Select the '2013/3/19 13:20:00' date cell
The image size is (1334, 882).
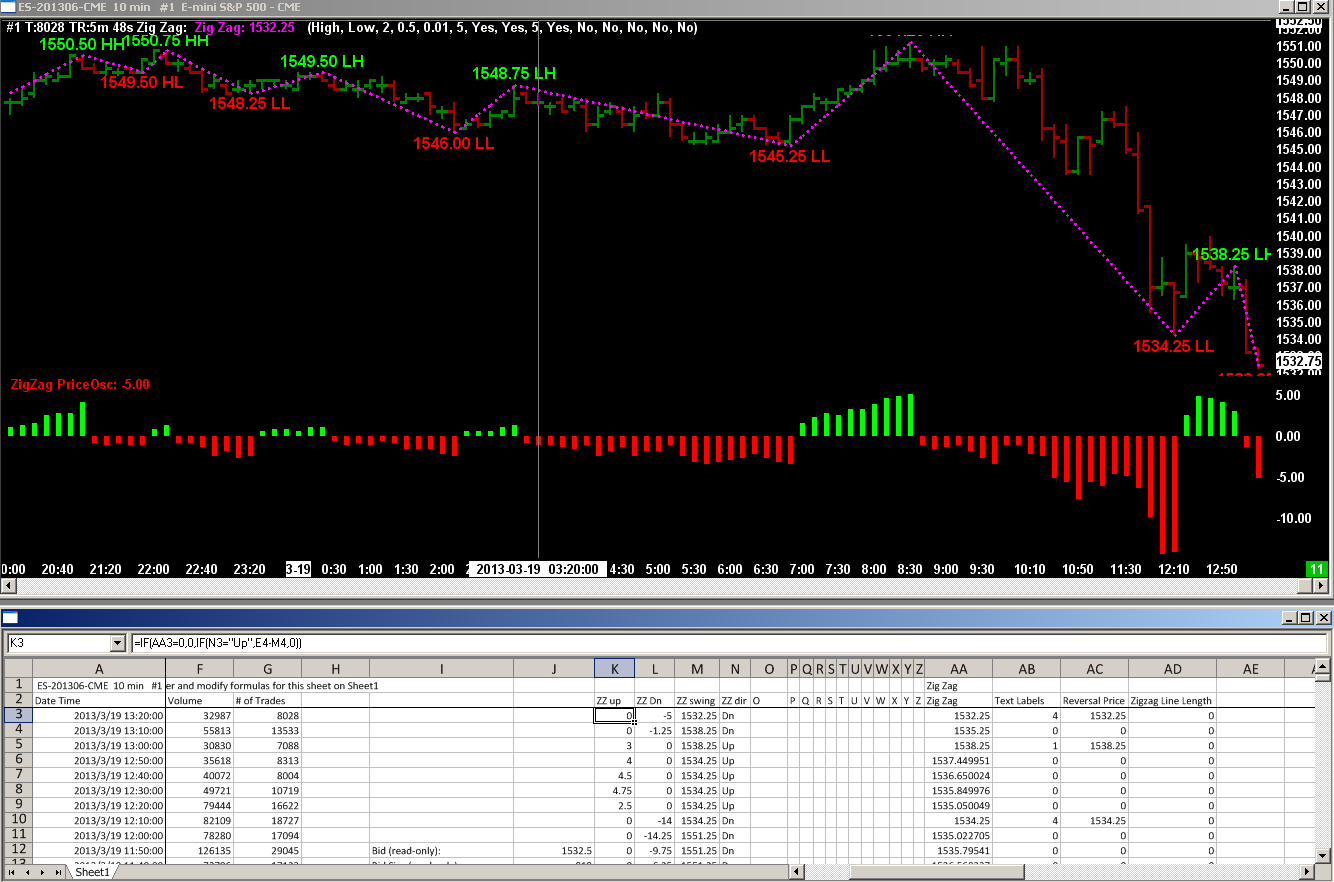[99, 716]
